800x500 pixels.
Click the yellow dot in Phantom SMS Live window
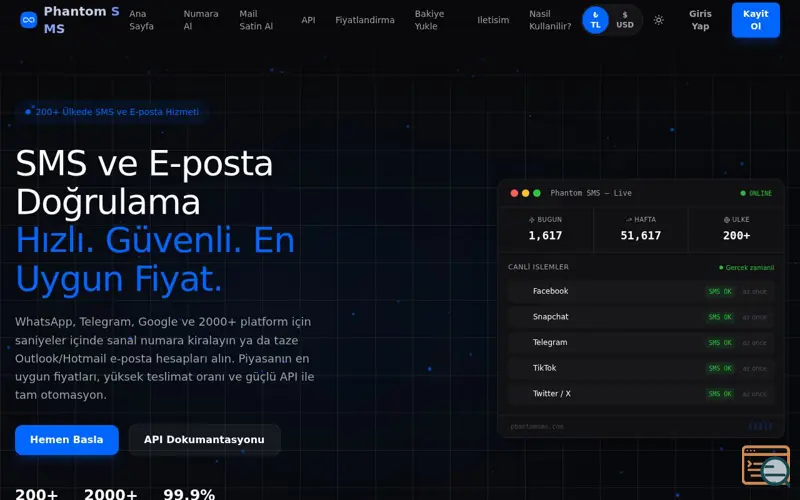pos(526,193)
